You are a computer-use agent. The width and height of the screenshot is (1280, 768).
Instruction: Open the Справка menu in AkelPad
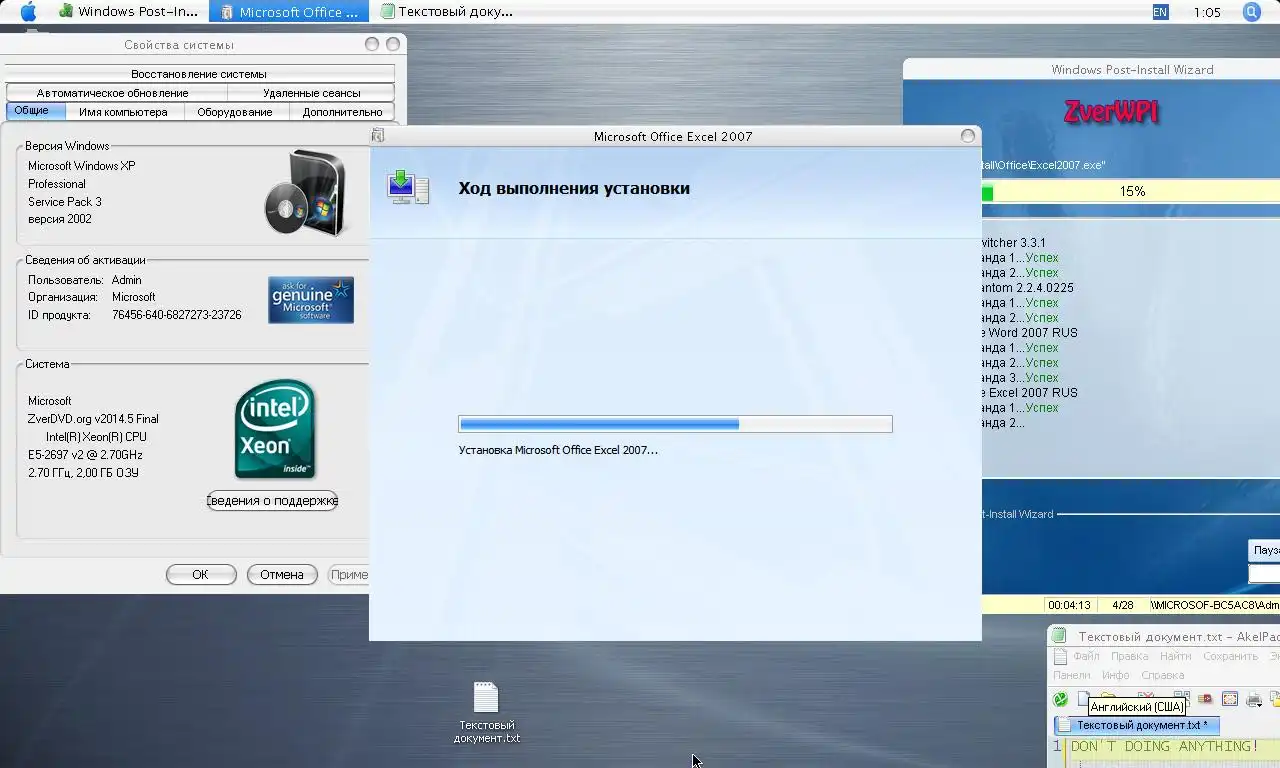click(x=1162, y=675)
